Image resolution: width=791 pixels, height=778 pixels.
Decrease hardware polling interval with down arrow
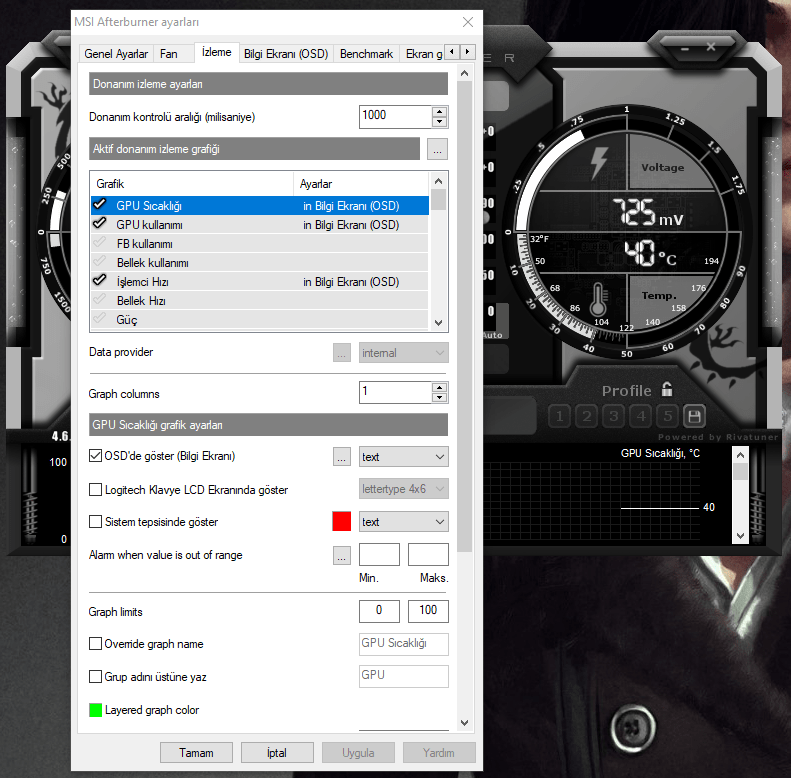pos(439,122)
